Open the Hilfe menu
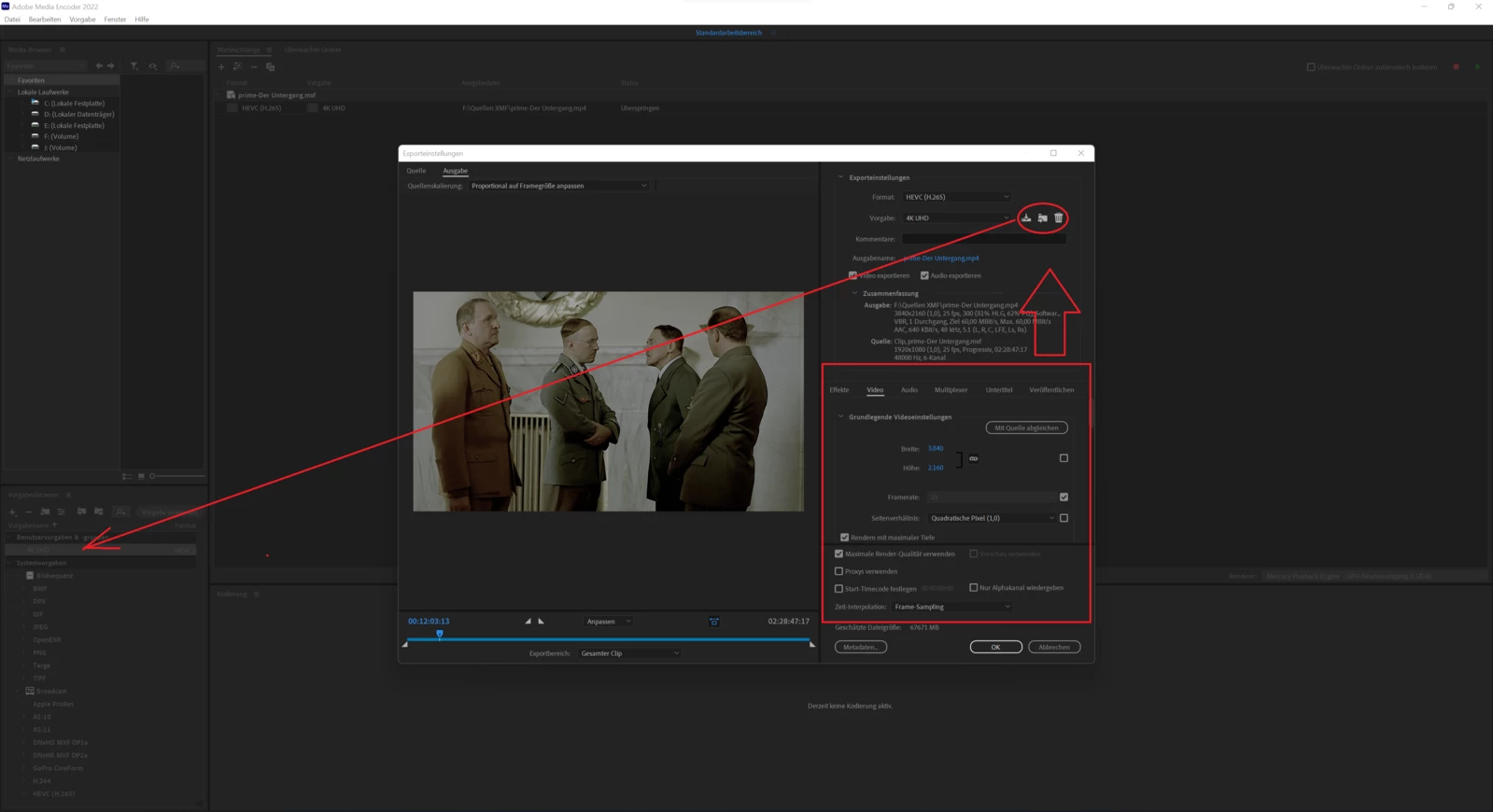This screenshot has width=1493, height=812. (x=142, y=19)
